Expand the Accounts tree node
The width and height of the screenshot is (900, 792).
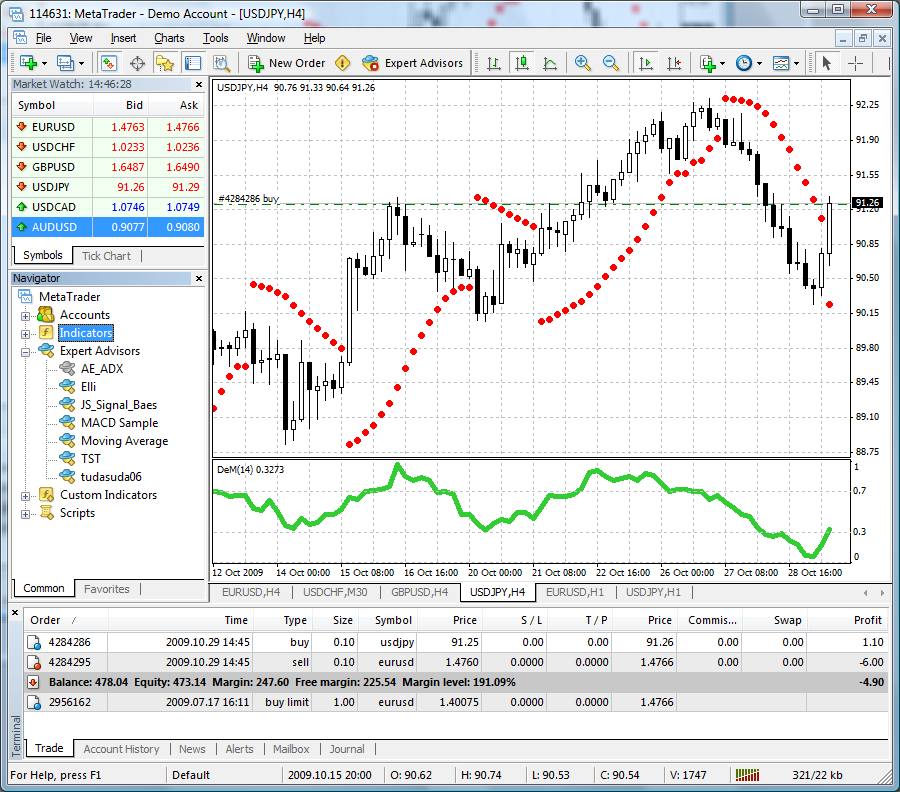tap(25, 316)
